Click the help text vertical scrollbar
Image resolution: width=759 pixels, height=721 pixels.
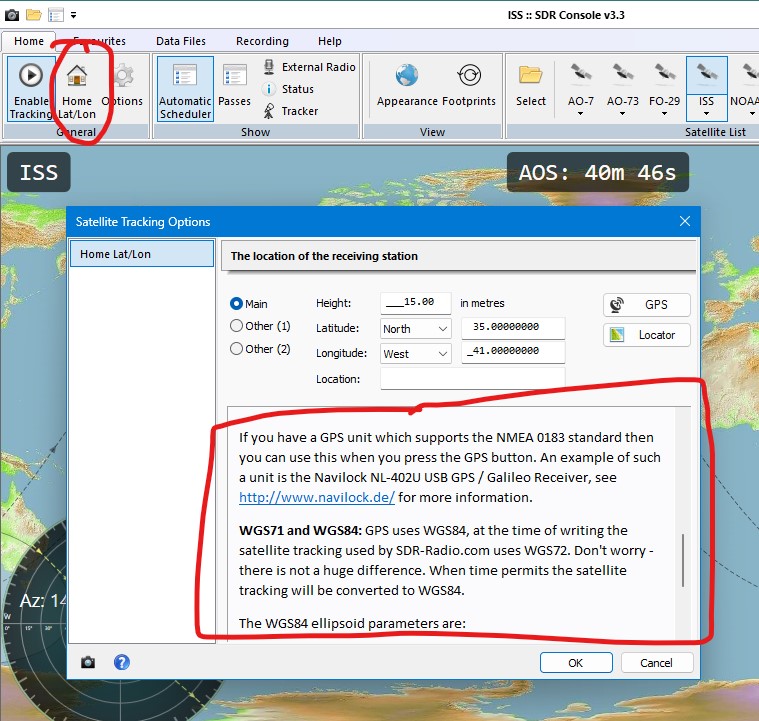click(x=683, y=560)
